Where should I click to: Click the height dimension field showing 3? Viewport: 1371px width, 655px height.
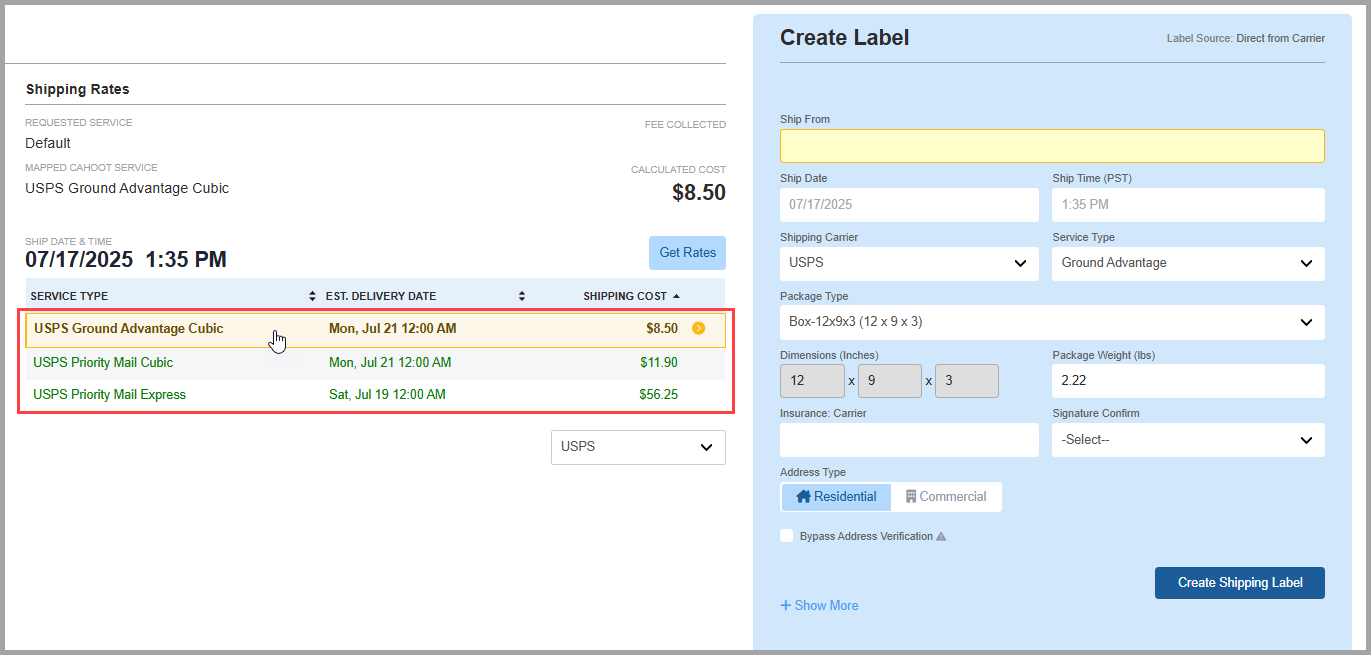(x=967, y=381)
